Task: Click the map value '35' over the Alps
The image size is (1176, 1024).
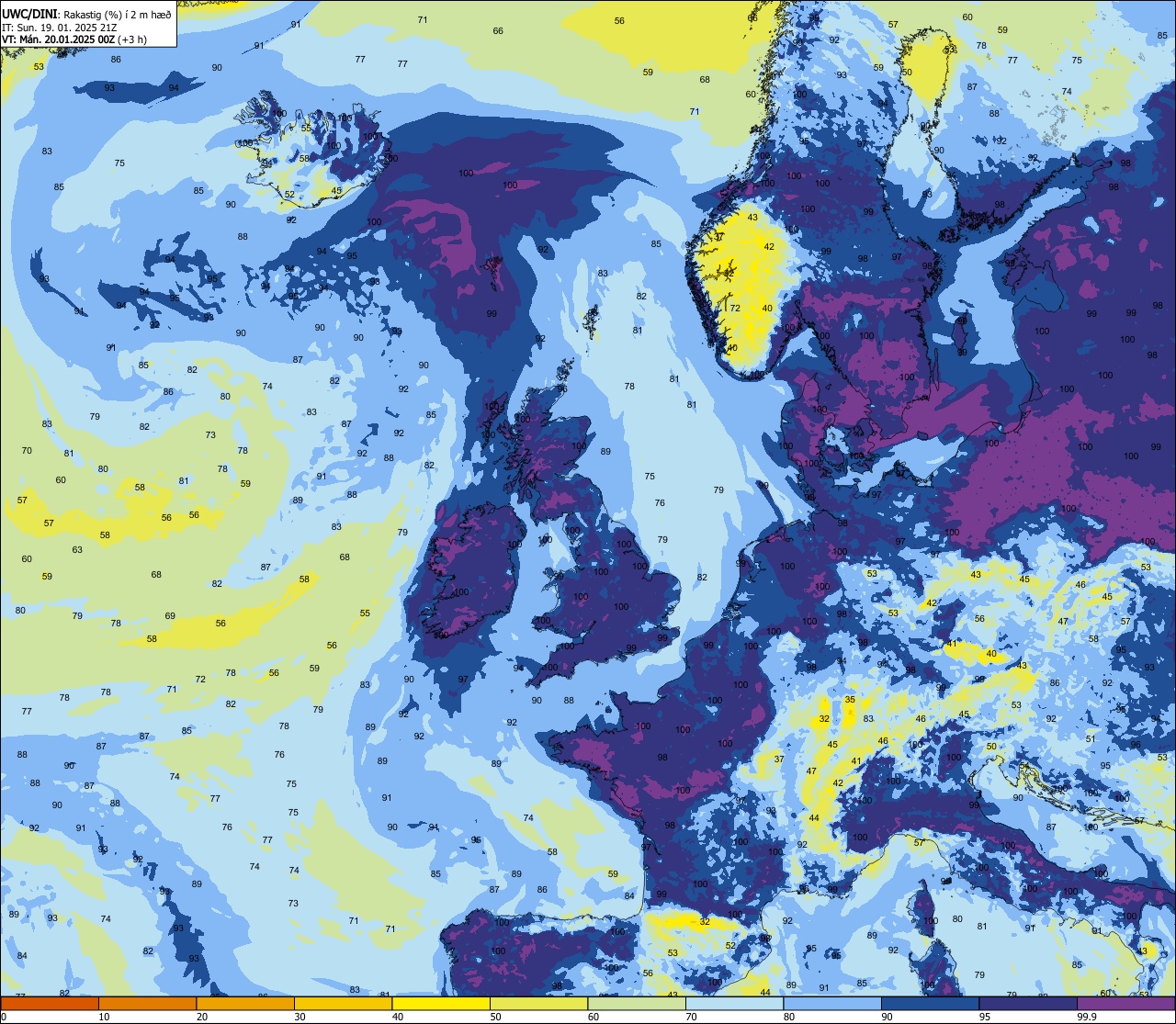Action: coord(850,700)
